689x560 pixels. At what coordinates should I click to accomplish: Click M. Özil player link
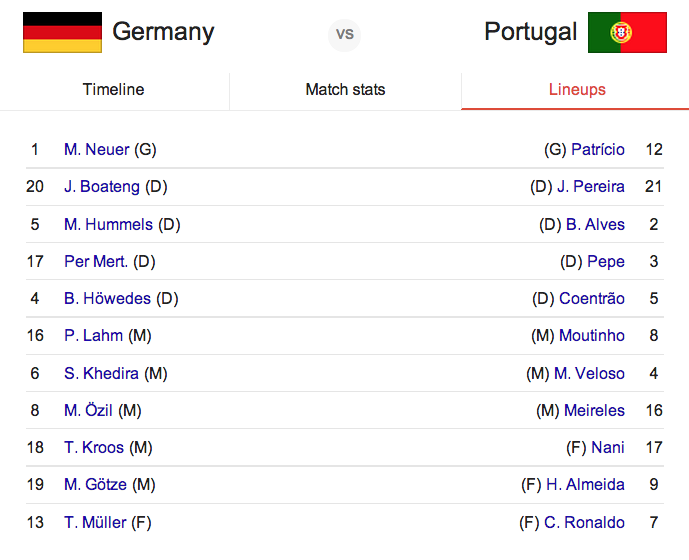pyautogui.click(x=88, y=411)
